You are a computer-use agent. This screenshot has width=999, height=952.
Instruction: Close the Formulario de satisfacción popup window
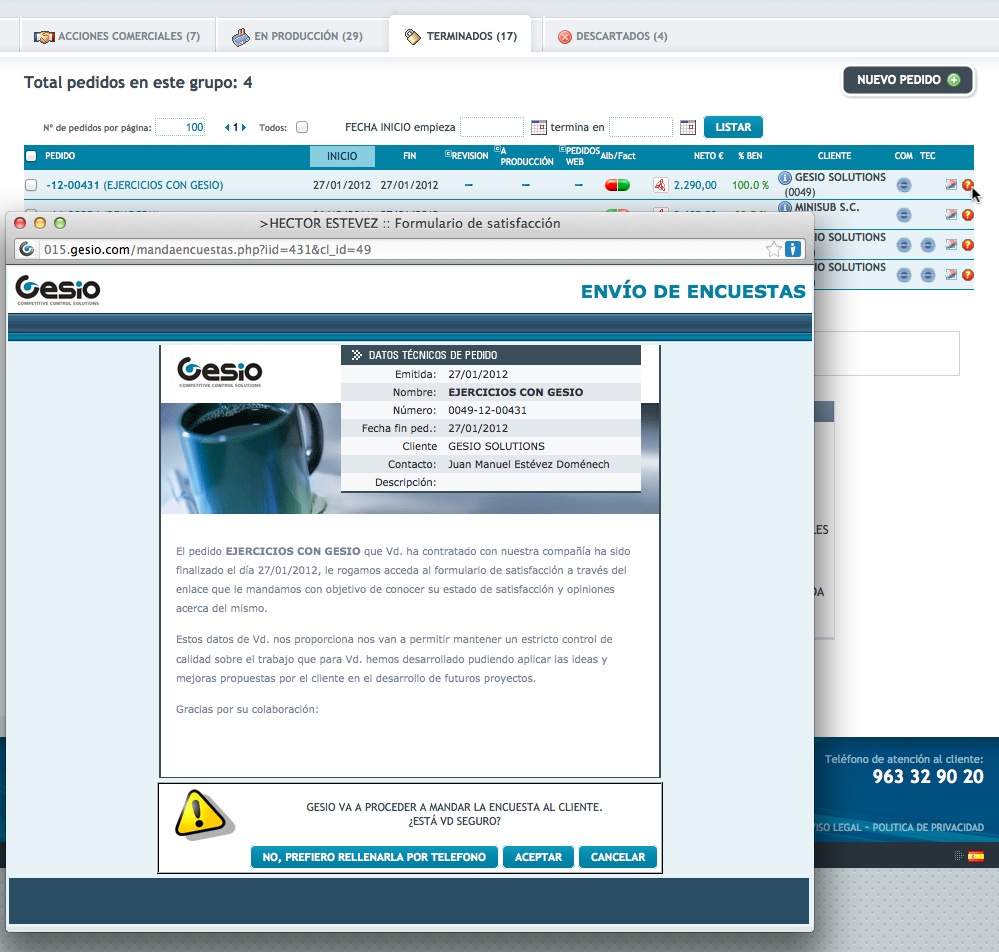[x=20, y=223]
